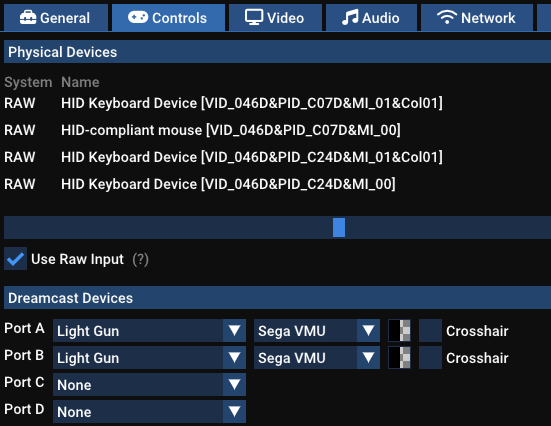Viewport: 551px width, 426px height.
Task: Open the Video settings tab
Action: pyautogui.click(x=275, y=18)
